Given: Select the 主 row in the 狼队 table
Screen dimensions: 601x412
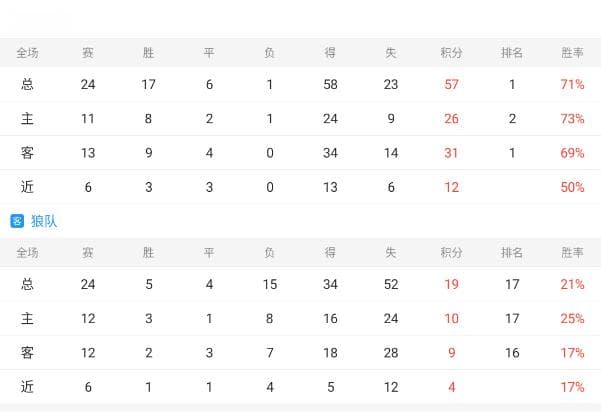Looking at the screenshot, I should click(x=300, y=318).
